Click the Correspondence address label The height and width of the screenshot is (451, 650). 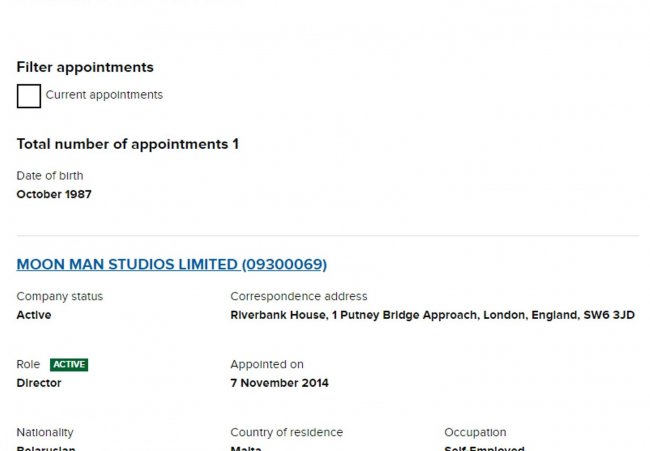pos(298,297)
